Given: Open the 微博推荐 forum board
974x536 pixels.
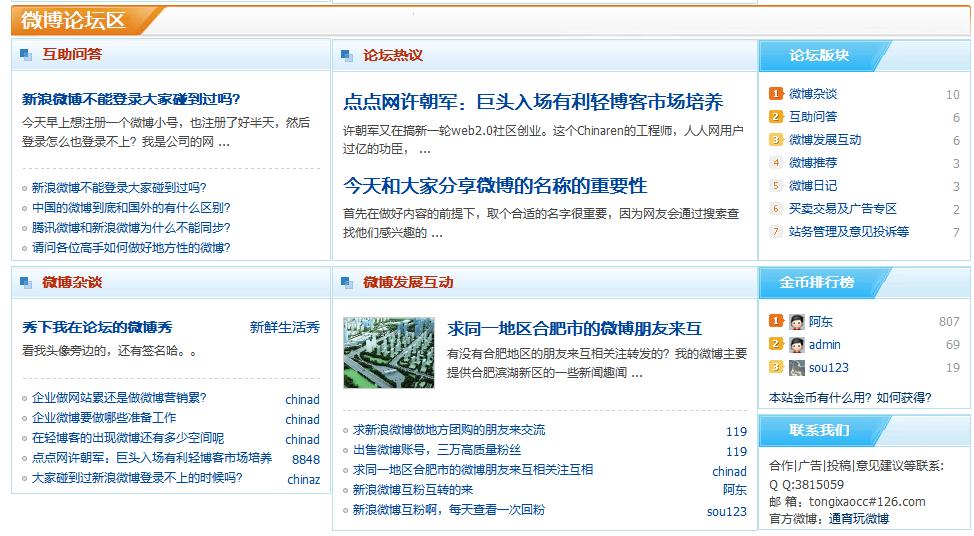Looking at the screenshot, I should [x=813, y=163].
